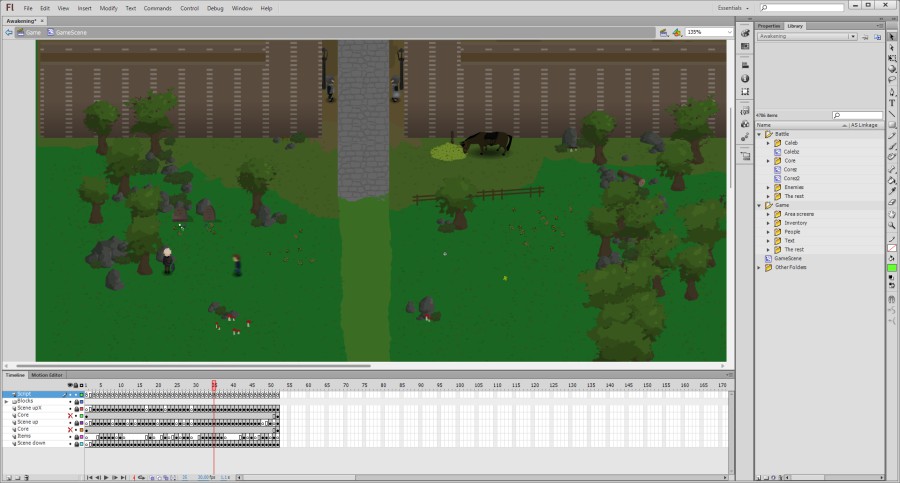Select the Hand tool
Viewport: 900px width, 483px height.
coord(892,213)
